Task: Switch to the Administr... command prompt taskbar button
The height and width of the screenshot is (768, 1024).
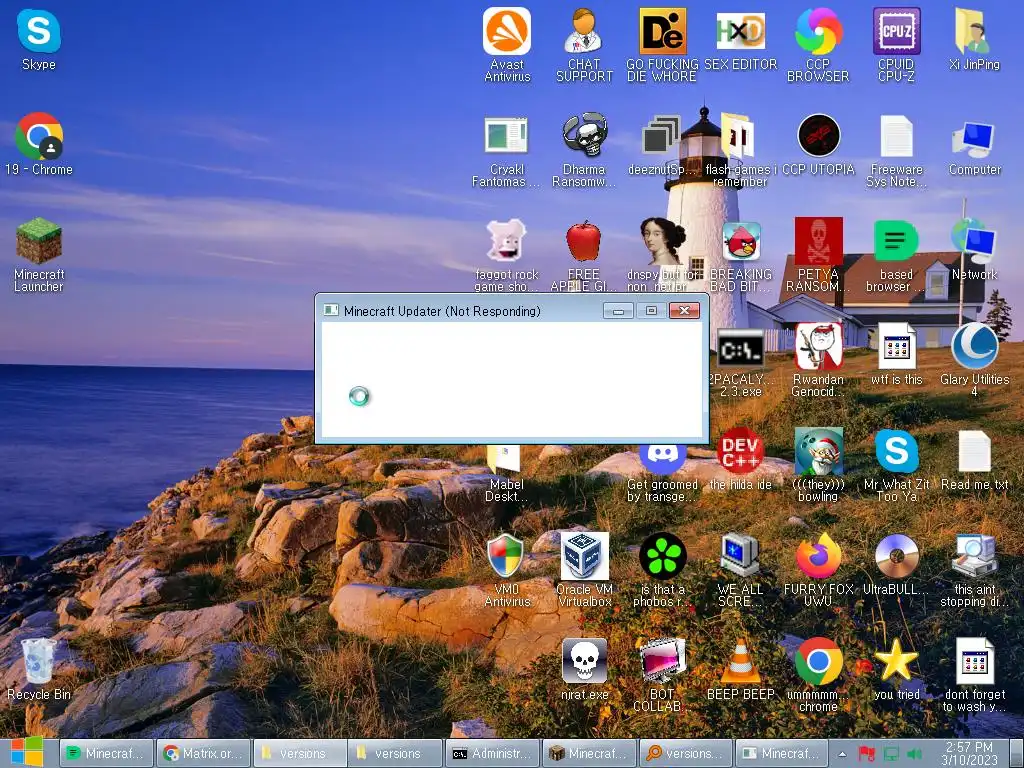Action: (x=493, y=753)
